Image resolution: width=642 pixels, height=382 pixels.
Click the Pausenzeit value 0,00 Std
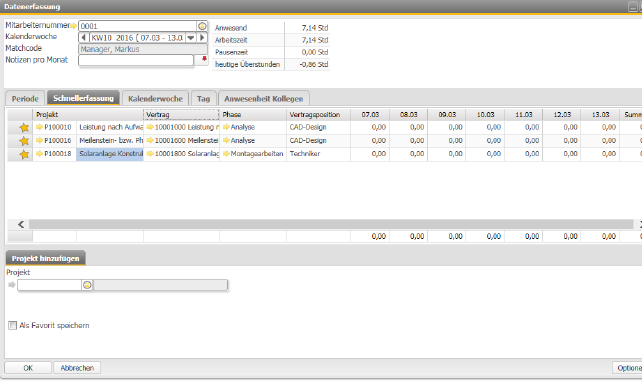point(315,52)
